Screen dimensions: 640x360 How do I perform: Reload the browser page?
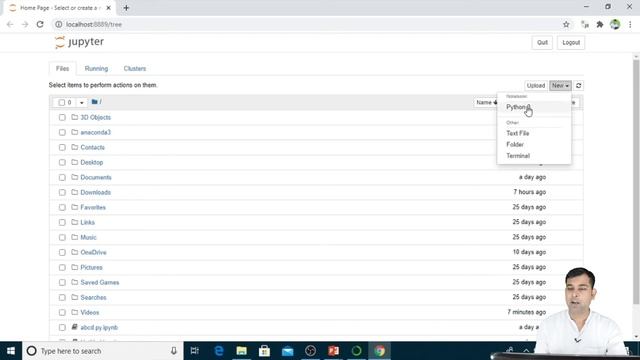coord(40,24)
